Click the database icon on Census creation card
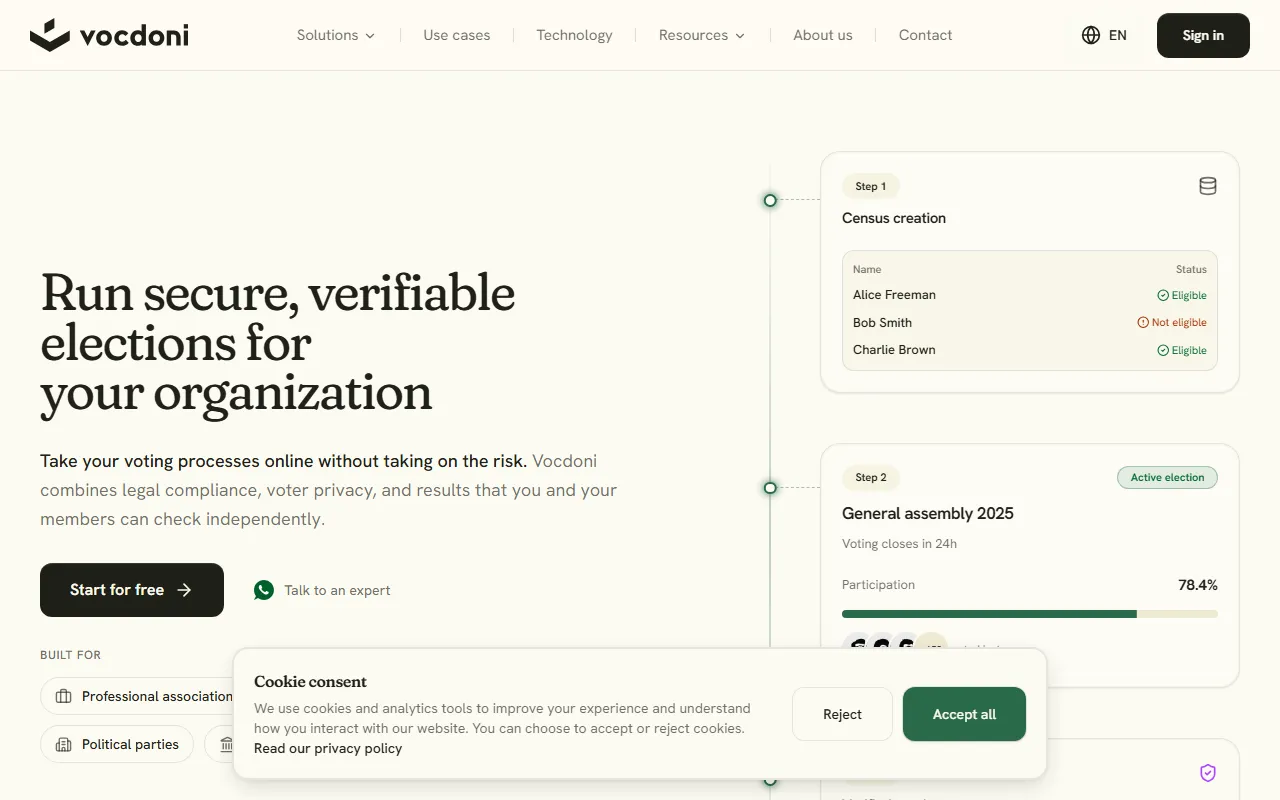 point(1208,186)
